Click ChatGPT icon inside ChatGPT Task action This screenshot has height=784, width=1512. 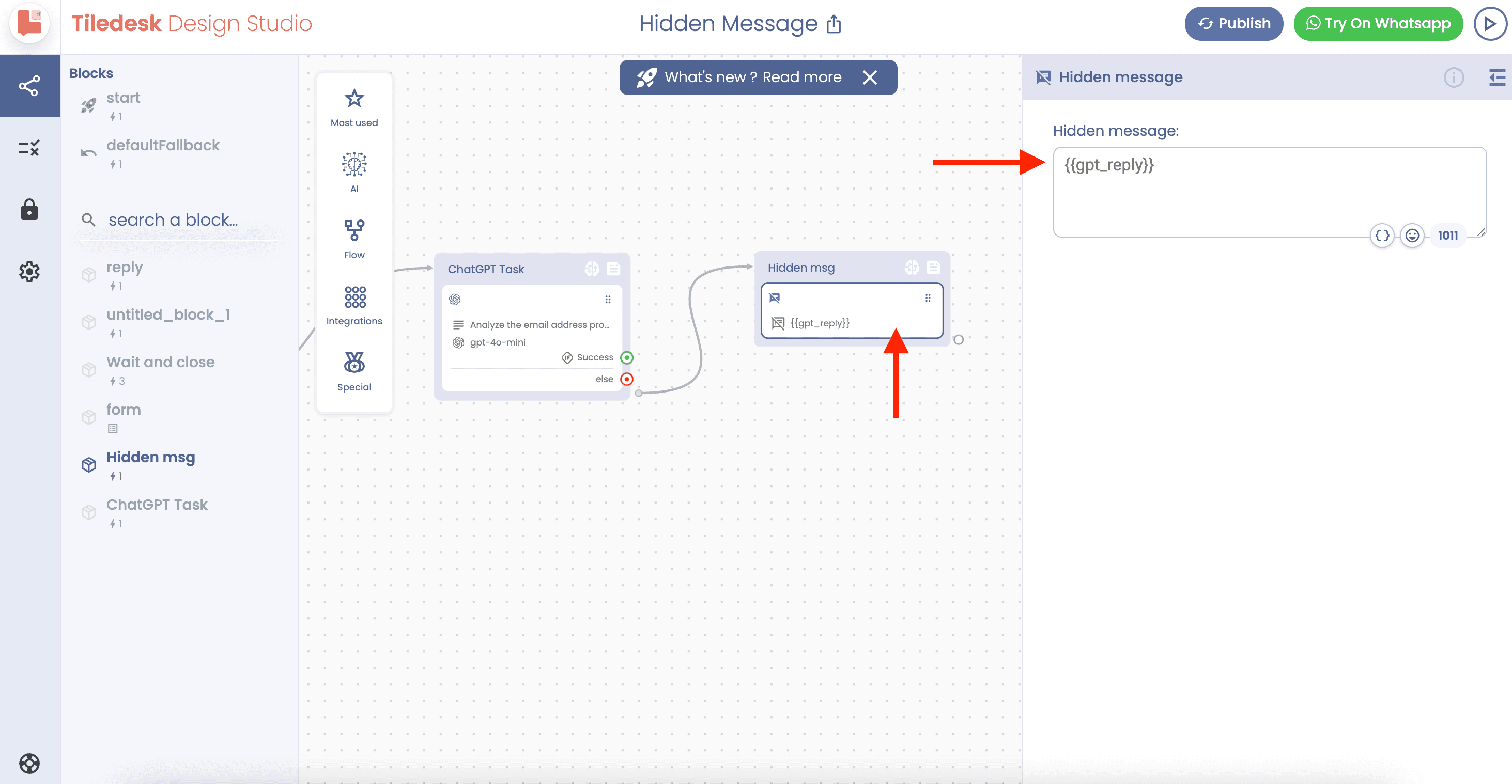pos(455,299)
